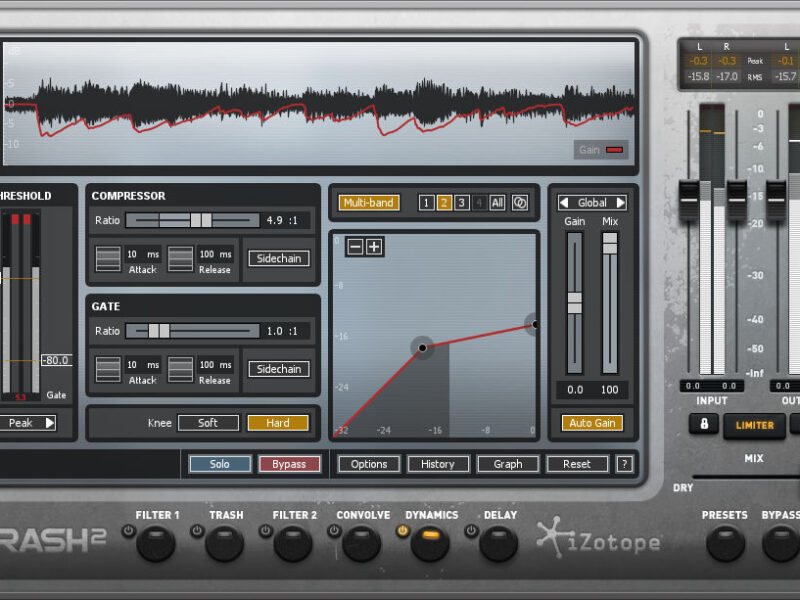Turn off the Dynamics module power icon

click(x=403, y=531)
